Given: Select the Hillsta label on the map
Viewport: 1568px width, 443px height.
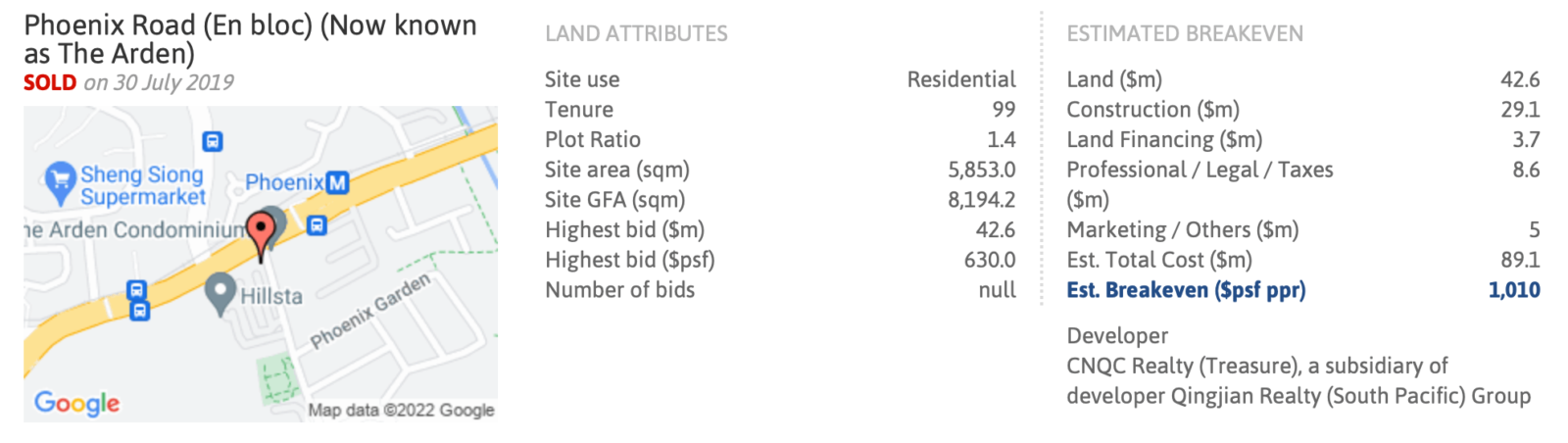Looking at the screenshot, I should click(271, 296).
